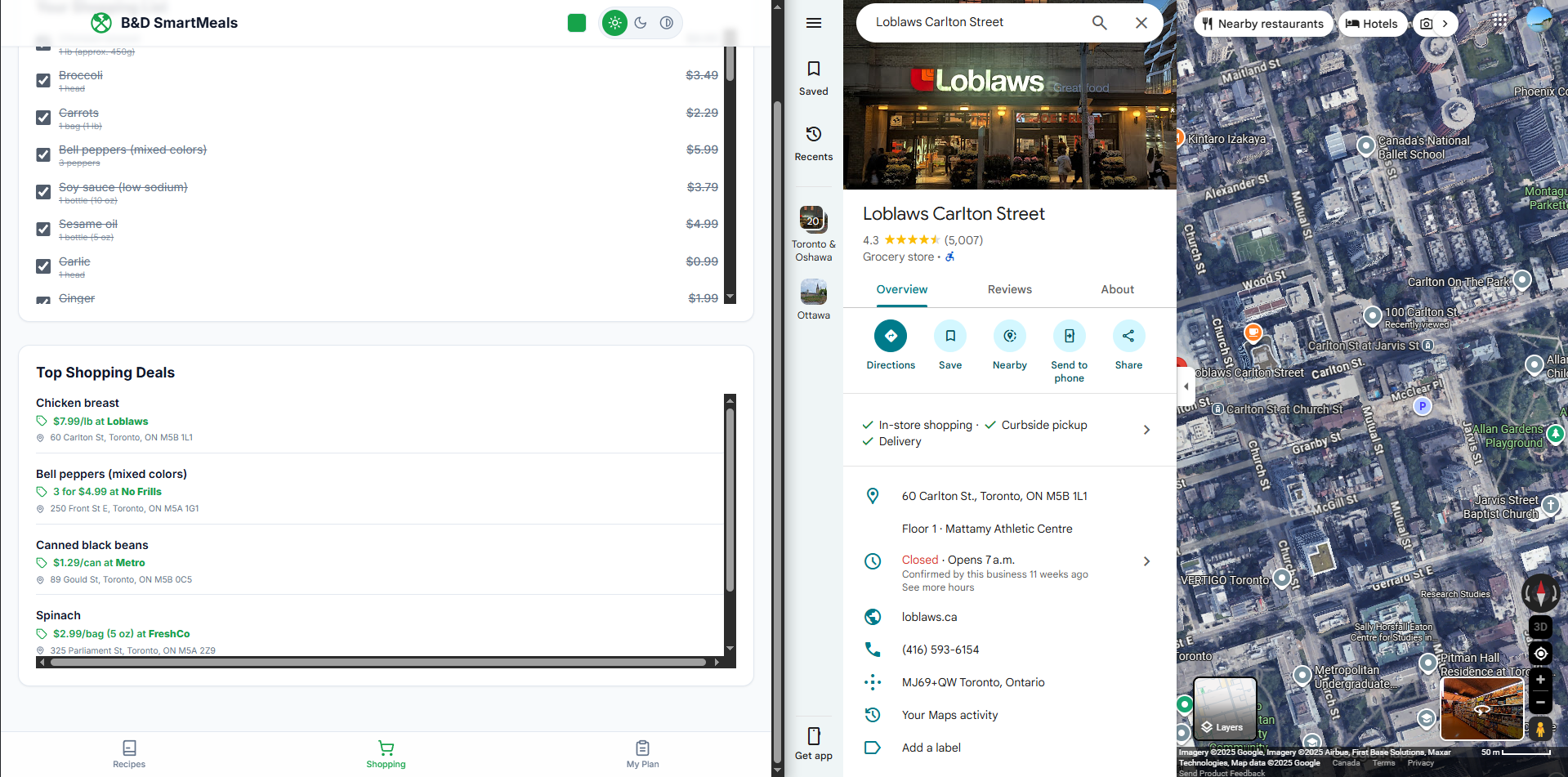Open the Shopping tab in bottom navigation
Viewport: 1568px width, 777px height.
click(386, 754)
